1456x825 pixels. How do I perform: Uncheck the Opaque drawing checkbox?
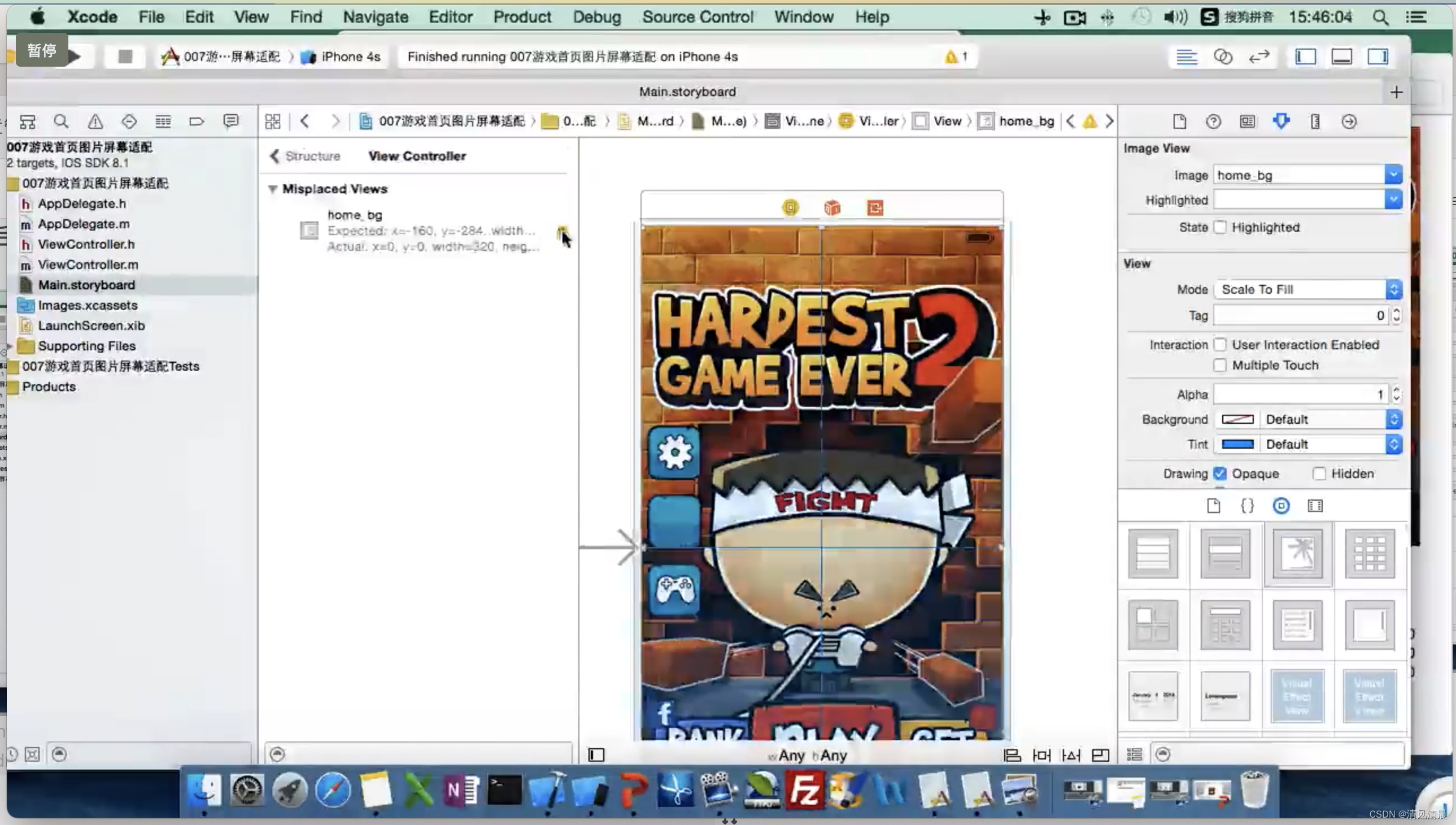point(1220,473)
